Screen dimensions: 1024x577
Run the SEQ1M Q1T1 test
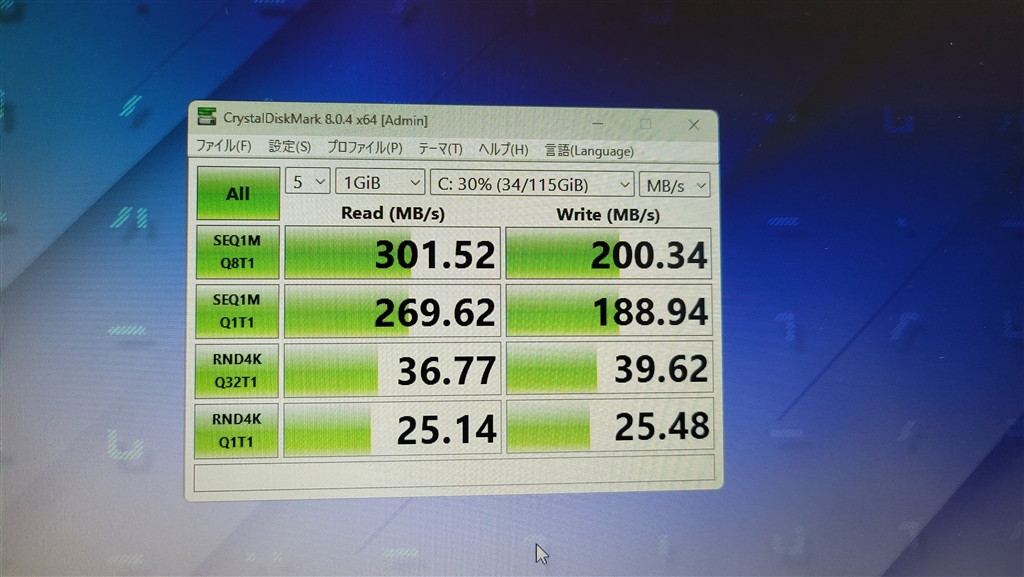point(237,310)
